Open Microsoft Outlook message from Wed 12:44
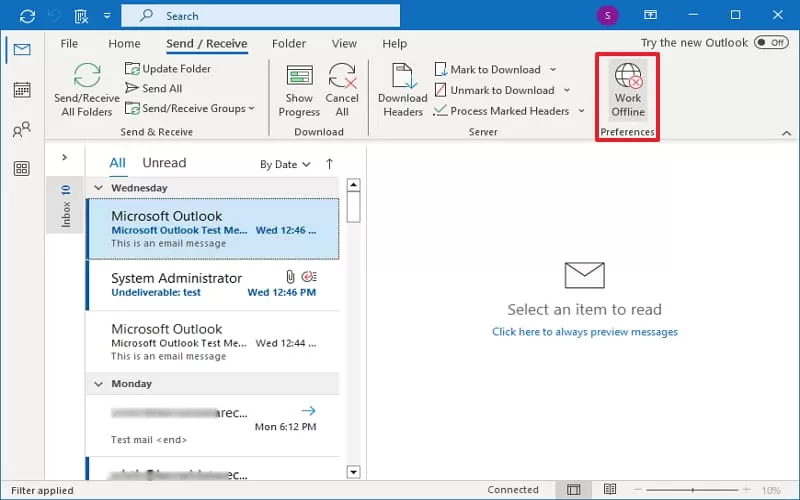The image size is (800, 500). (213, 342)
